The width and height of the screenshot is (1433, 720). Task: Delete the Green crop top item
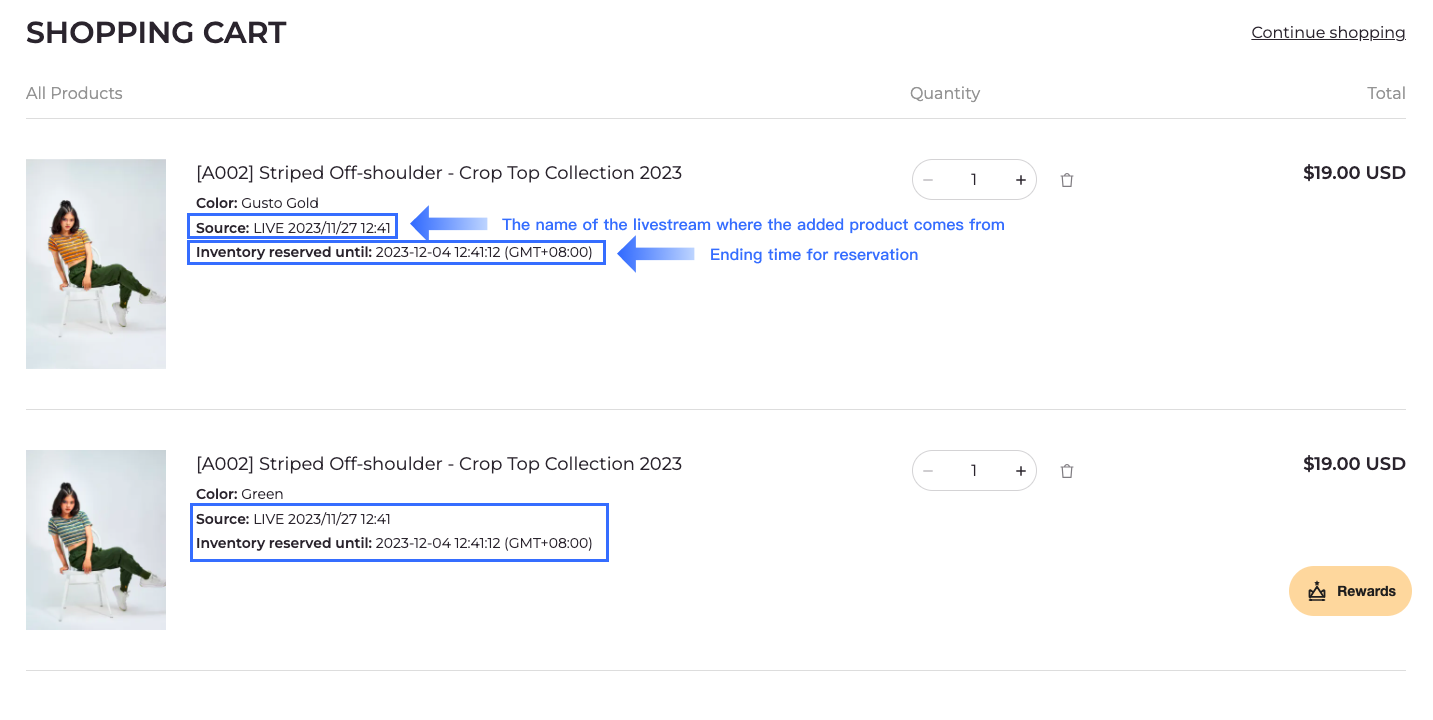[x=1067, y=471]
